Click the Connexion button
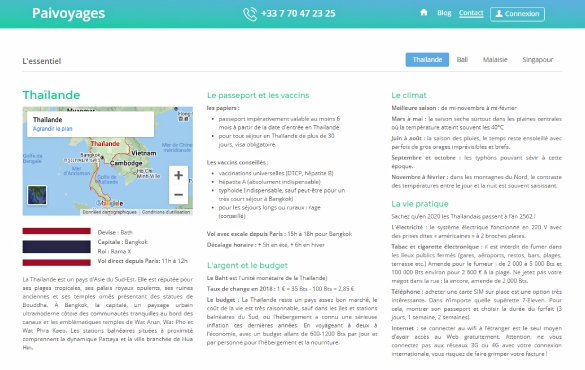 point(517,14)
